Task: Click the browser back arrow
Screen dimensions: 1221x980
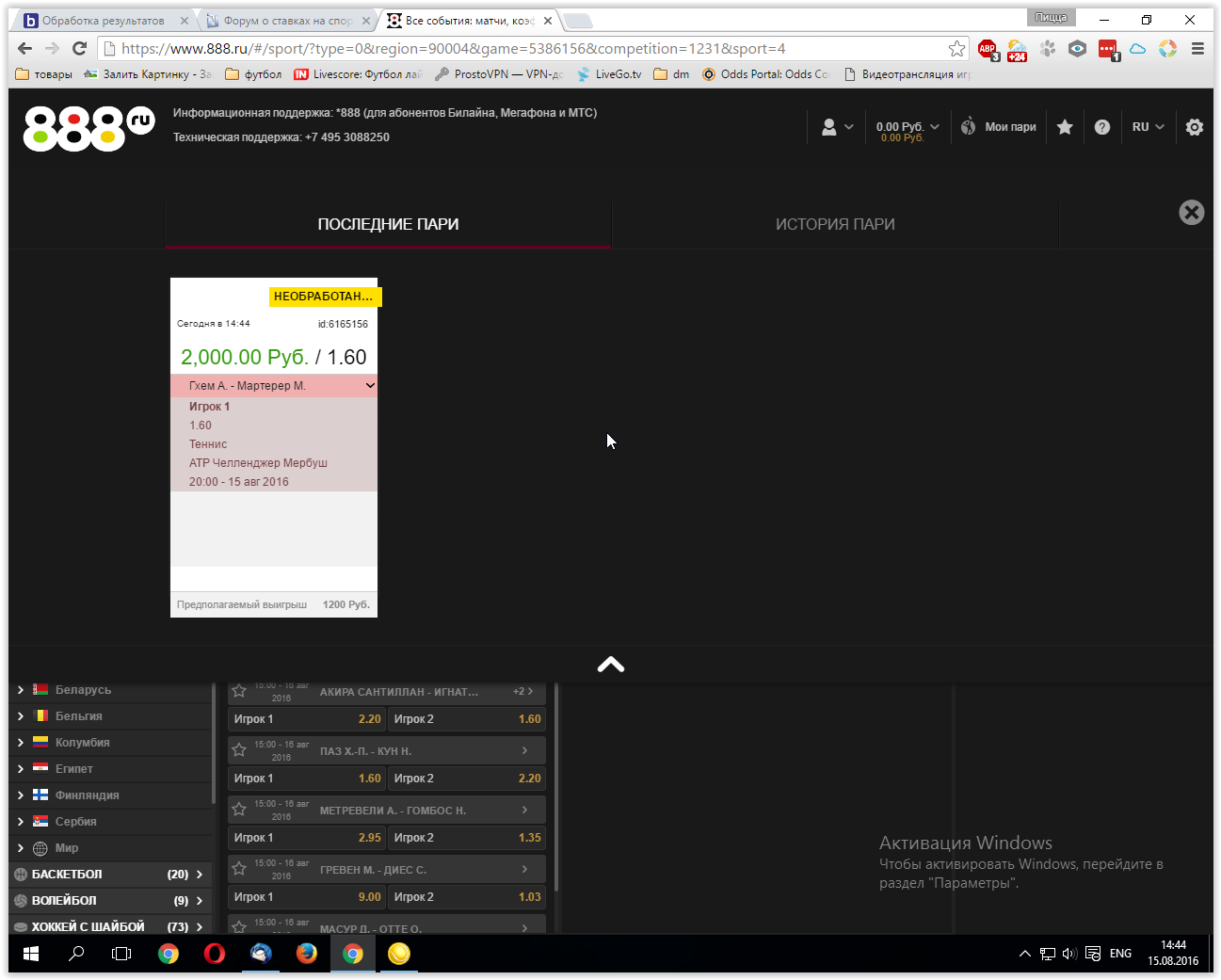Action: pyautogui.click(x=25, y=49)
